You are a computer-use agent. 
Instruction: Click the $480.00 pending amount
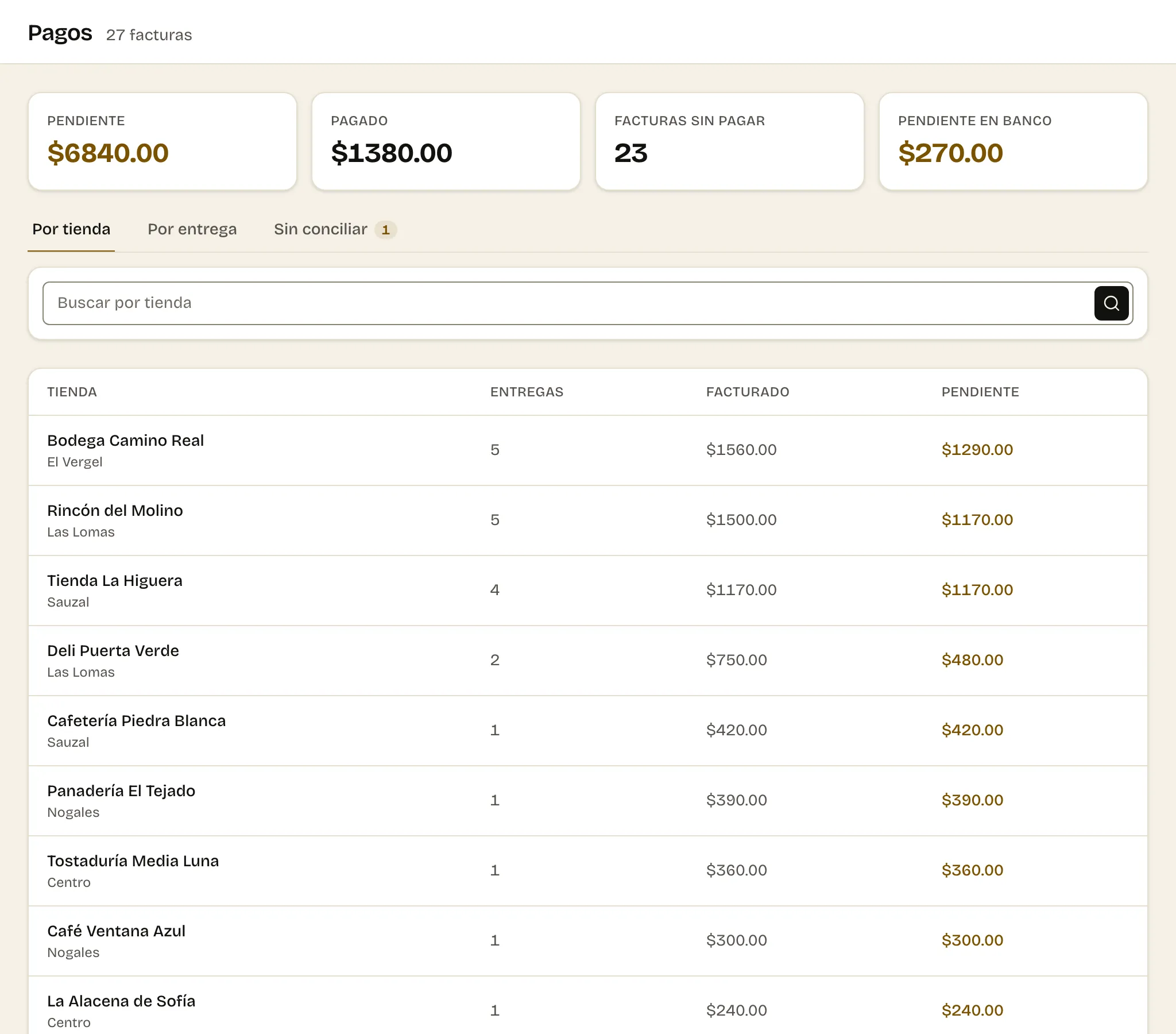point(972,660)
